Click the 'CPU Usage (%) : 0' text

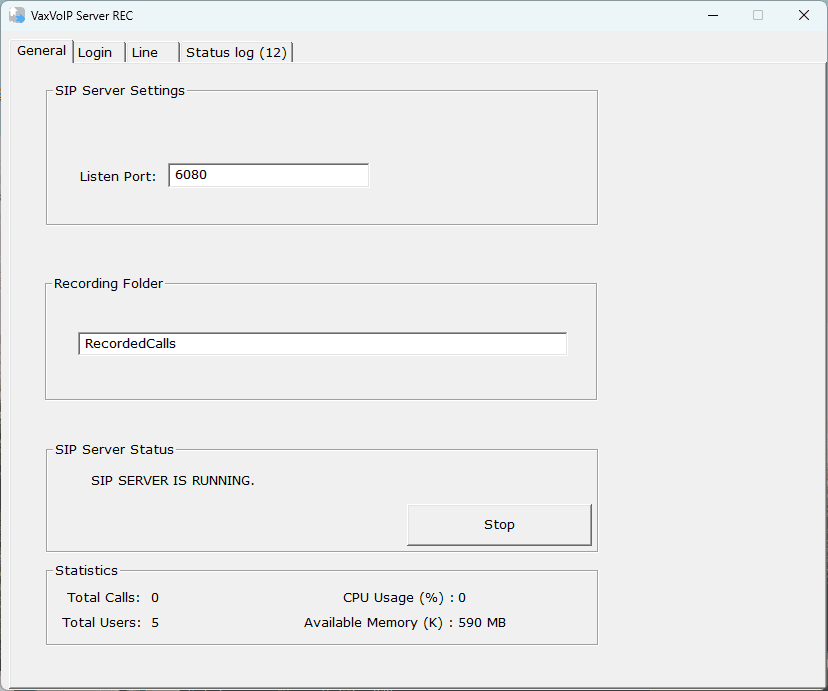click(x=404, y=598)
